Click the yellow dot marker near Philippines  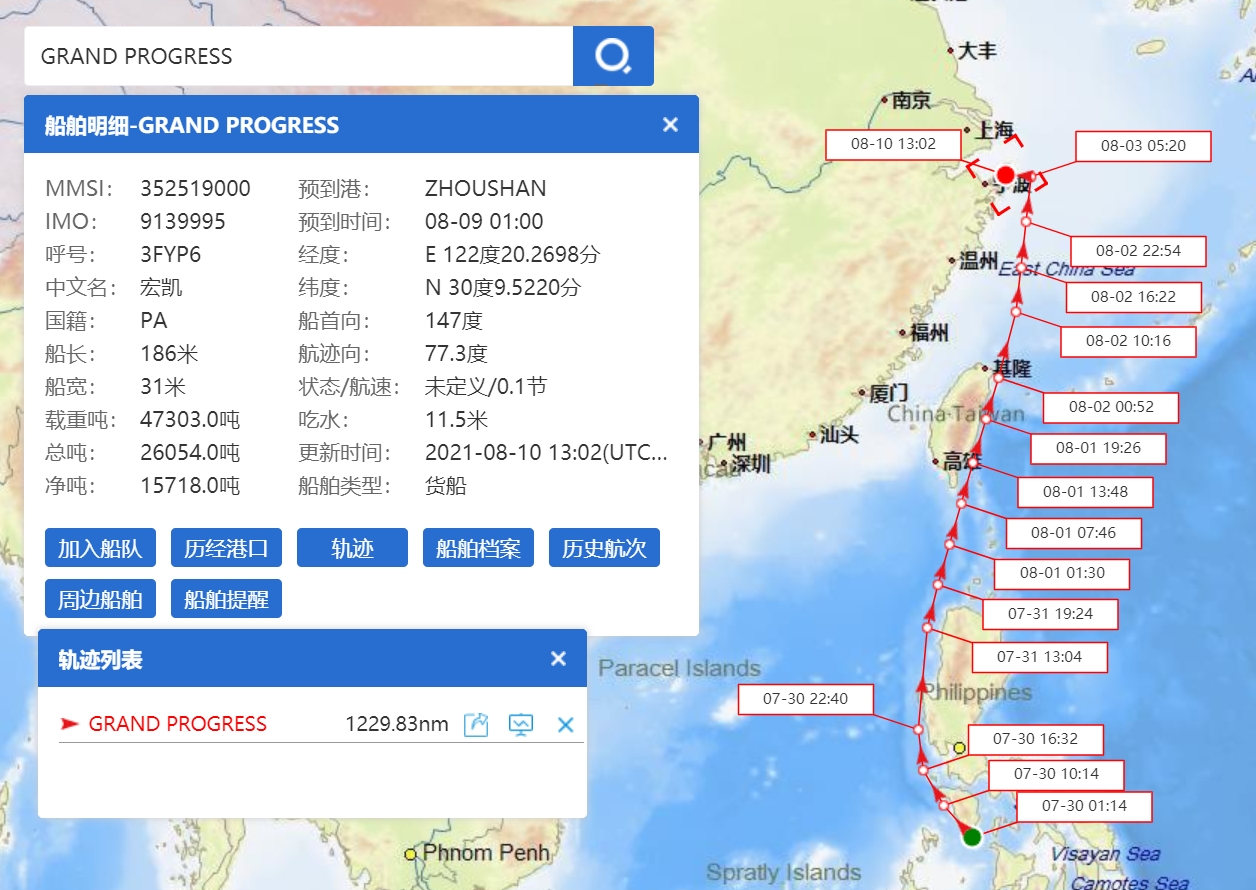959,747
